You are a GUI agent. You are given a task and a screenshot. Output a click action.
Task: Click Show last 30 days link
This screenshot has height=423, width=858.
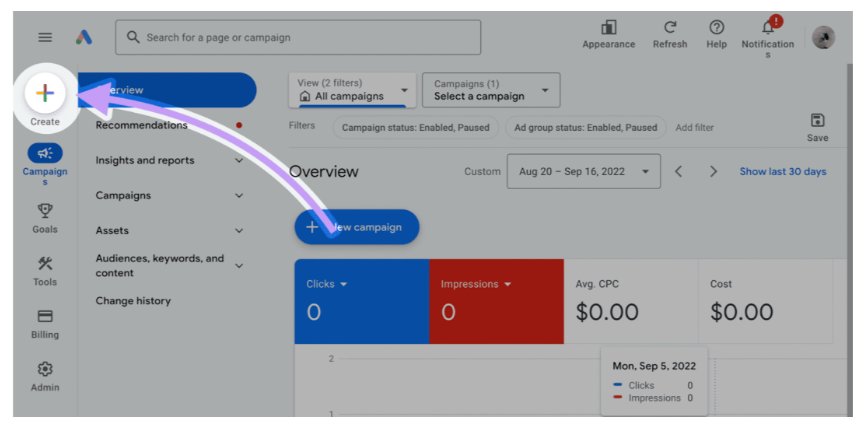point(782,171)
